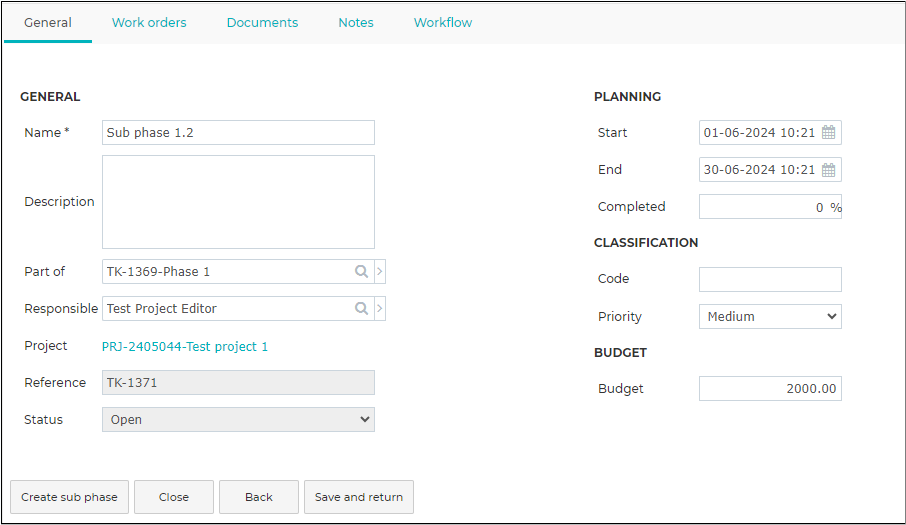This screenshot has width=906, height=525.
Task: Expand arrow next to Part of field
Action: click(380, 271)
